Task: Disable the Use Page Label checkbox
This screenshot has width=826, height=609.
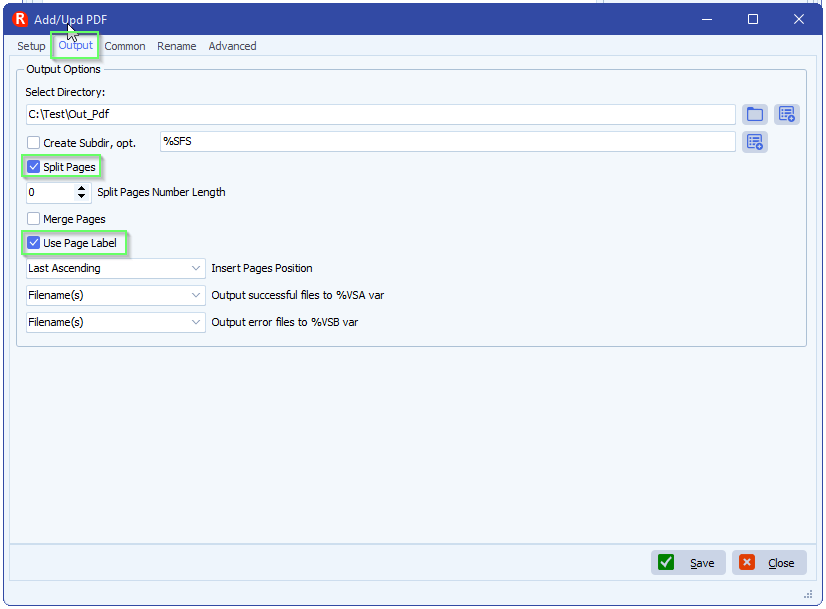Action: pos(34,243)
